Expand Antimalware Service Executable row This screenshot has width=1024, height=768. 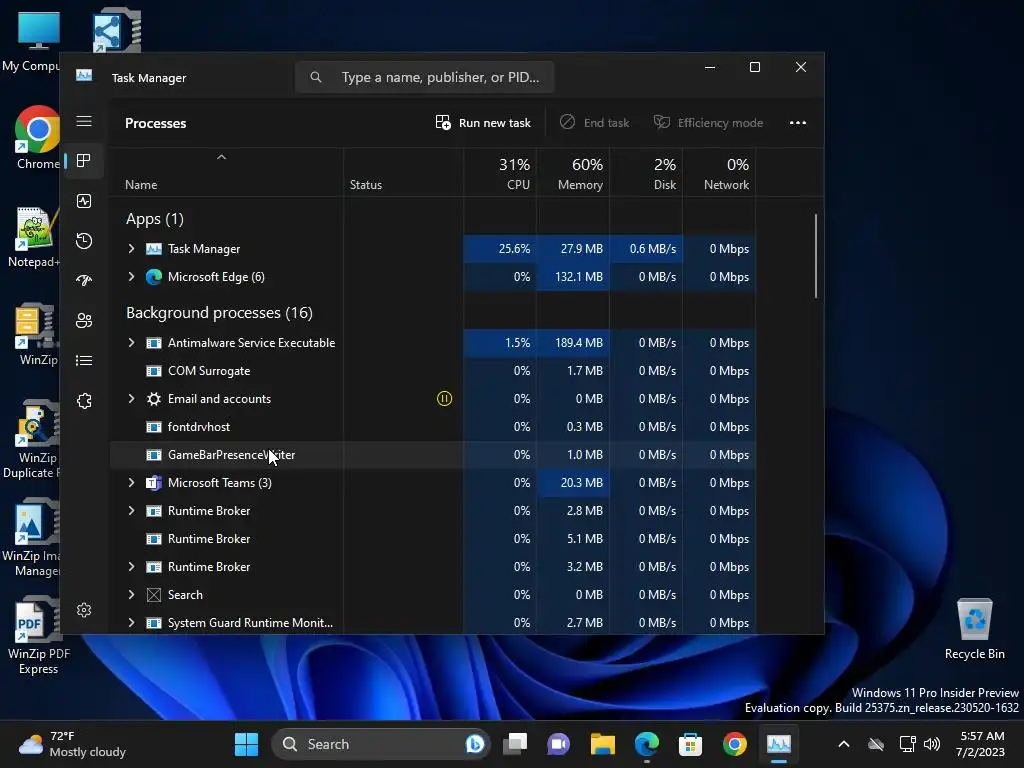click(131, 343)
